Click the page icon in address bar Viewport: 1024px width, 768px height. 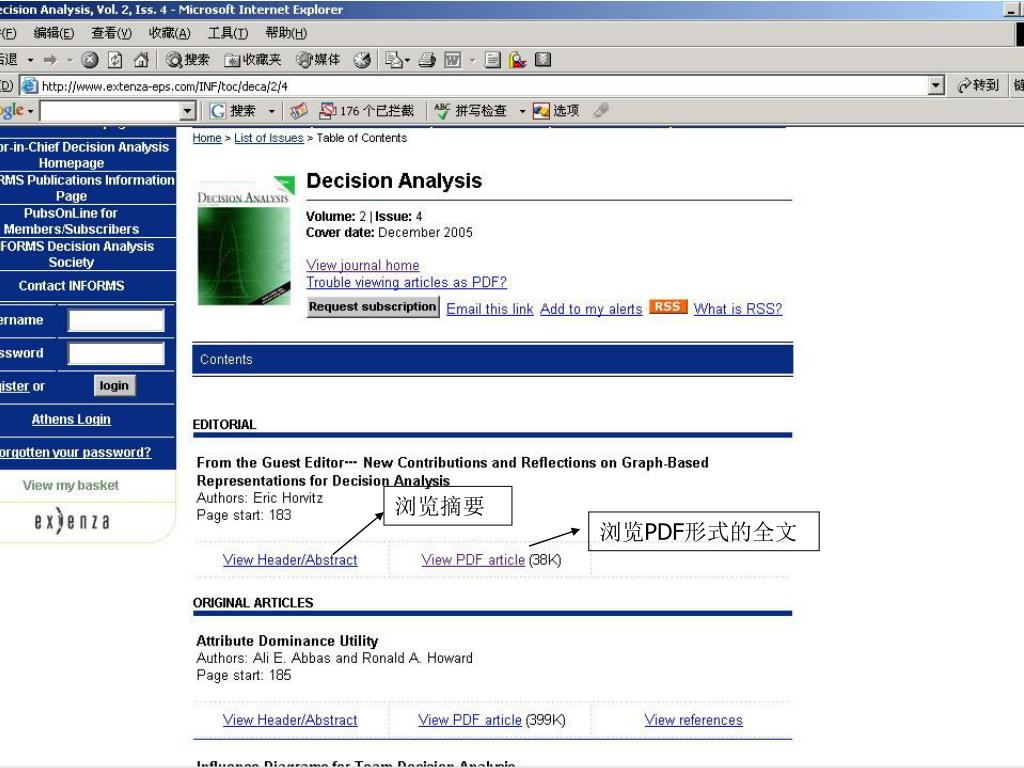point(29,86)
